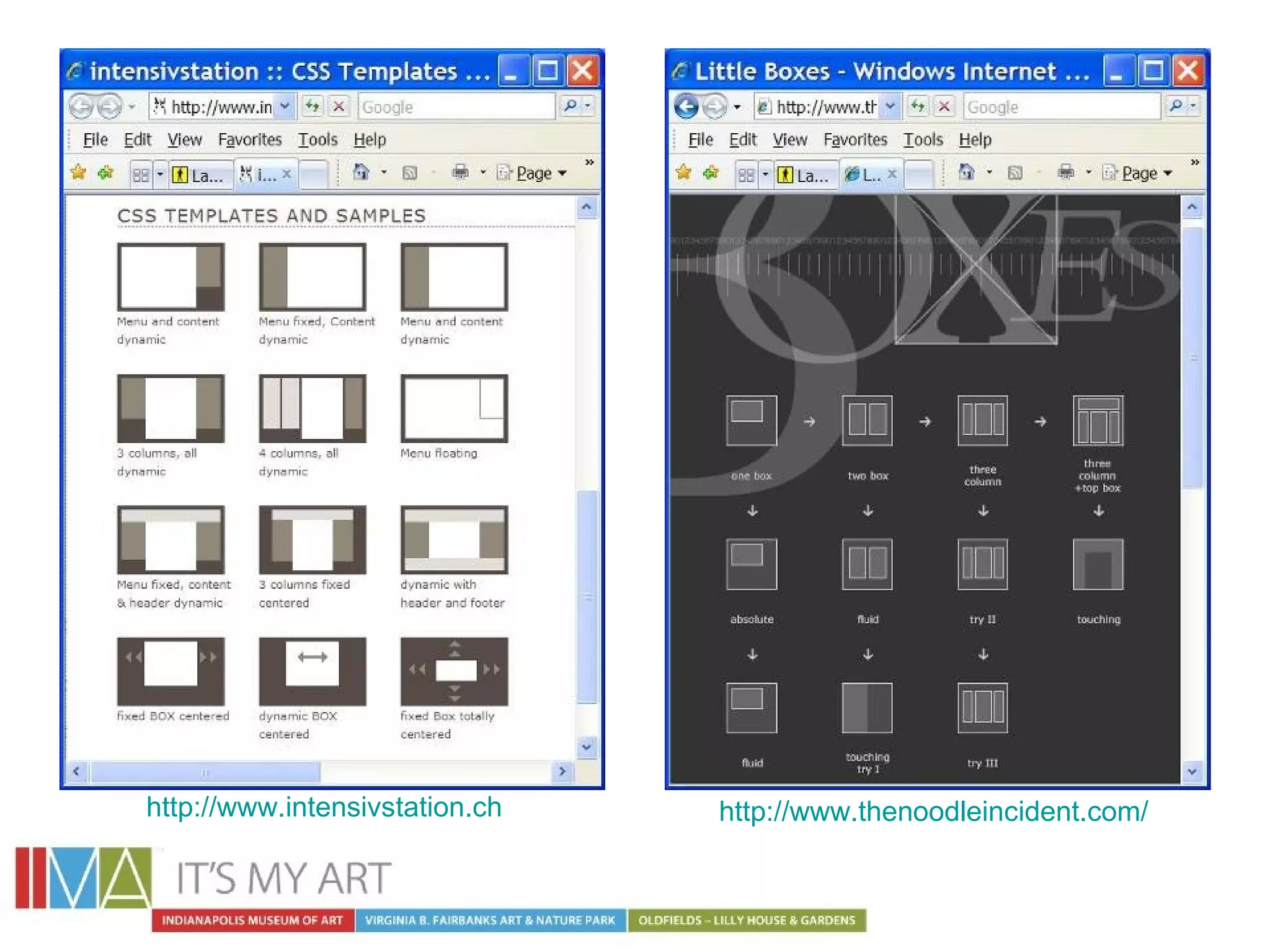The image size is (1270, 952).
Task: Click Favorites star in left browser window
Action: pyautogui.click(x=79, y=173)
